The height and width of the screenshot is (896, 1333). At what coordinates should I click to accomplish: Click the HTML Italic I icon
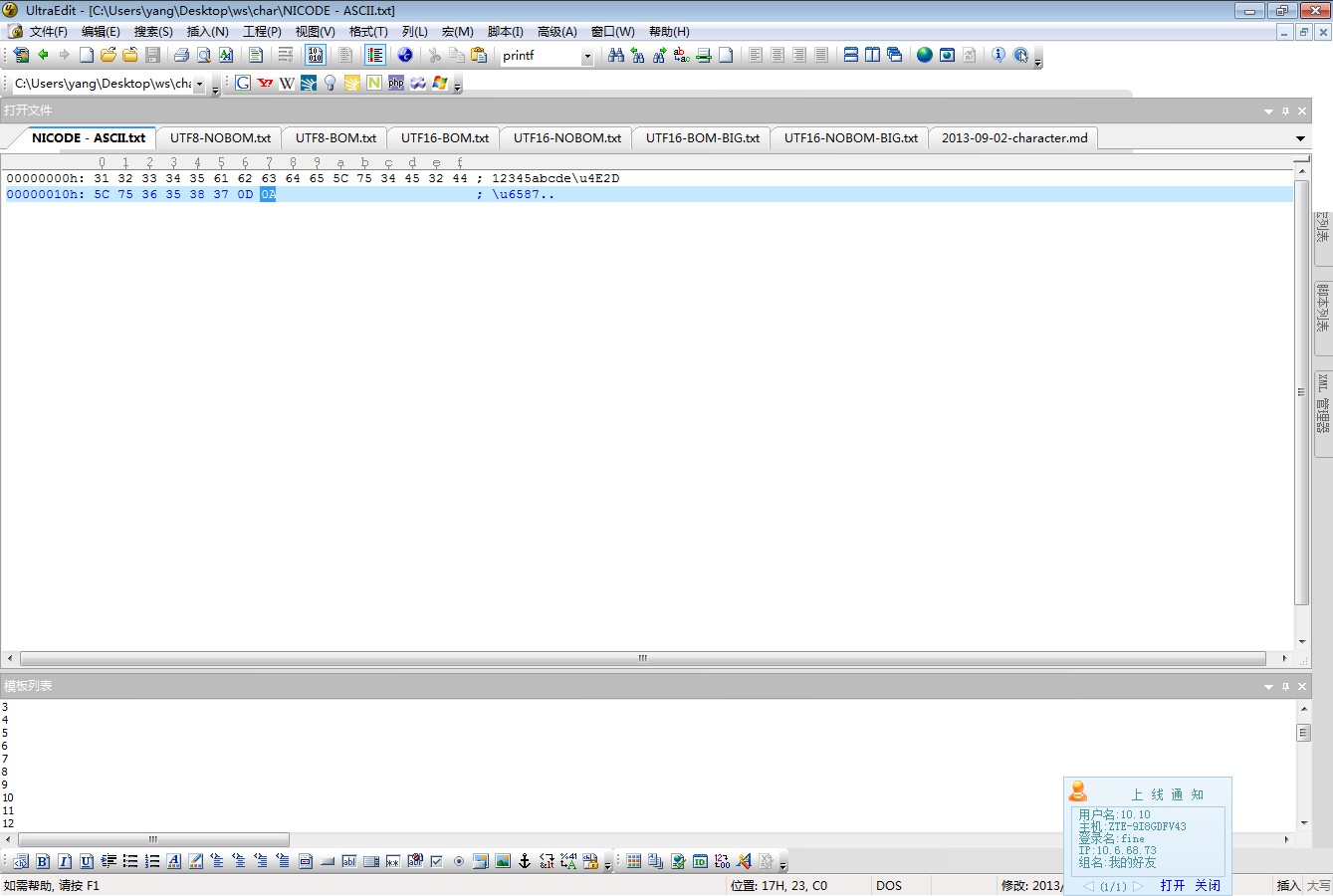(65, 861)
